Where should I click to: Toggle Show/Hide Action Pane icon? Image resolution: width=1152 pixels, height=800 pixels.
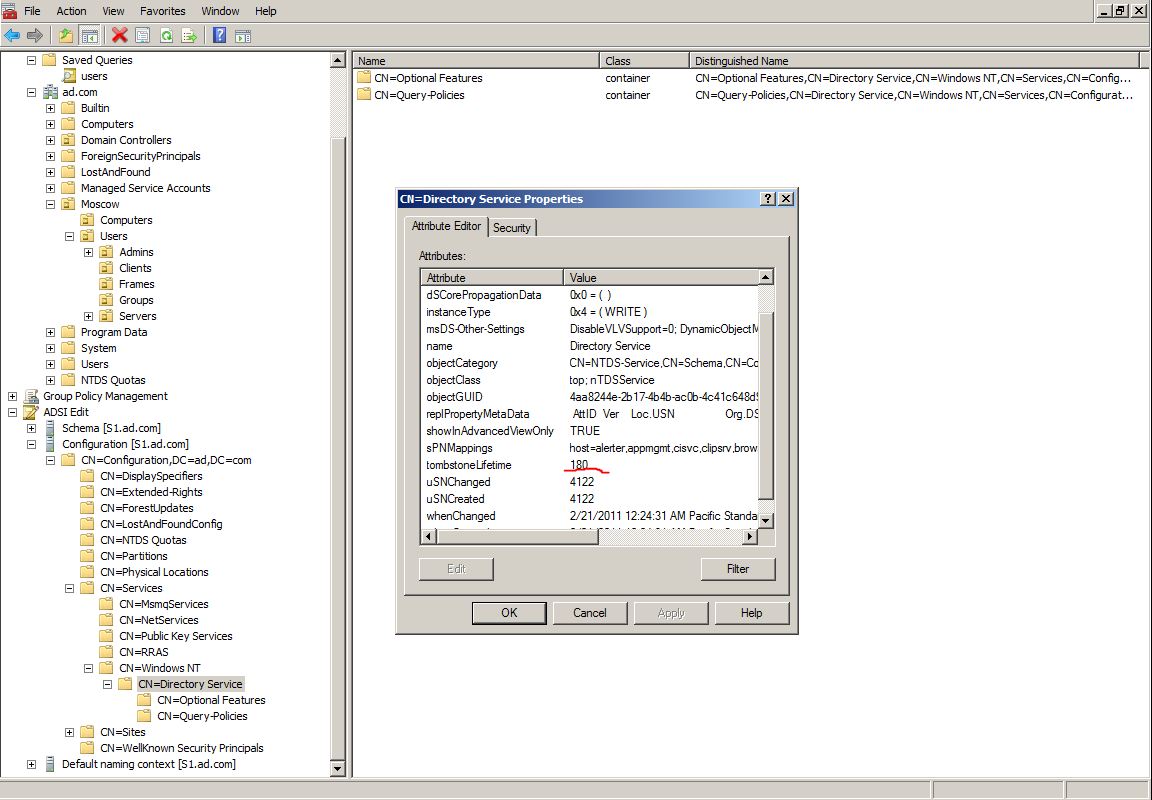243,35
